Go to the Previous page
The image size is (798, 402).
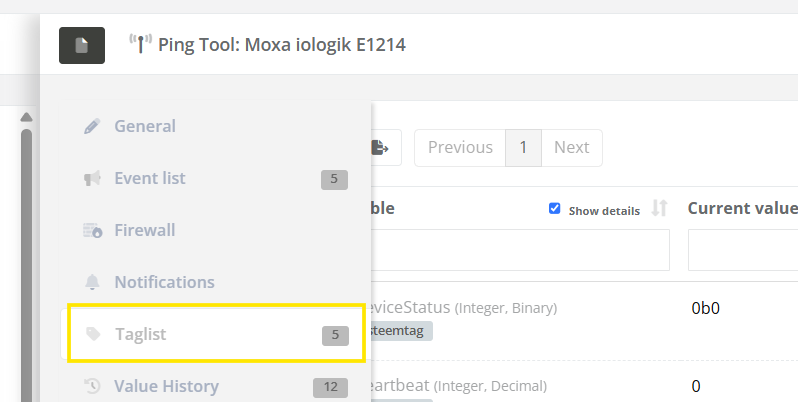460,148
